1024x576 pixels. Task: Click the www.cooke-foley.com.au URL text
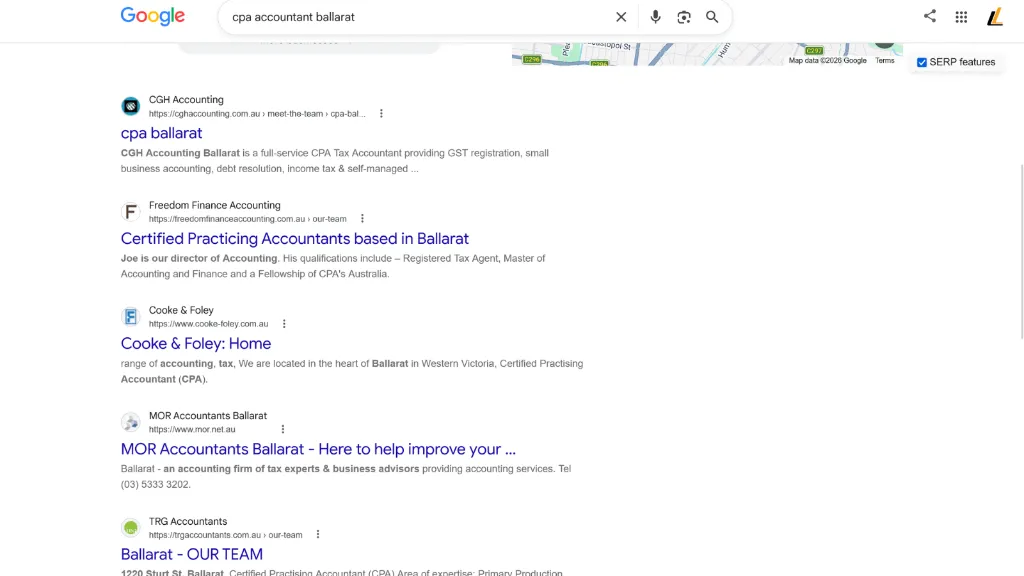208,324
